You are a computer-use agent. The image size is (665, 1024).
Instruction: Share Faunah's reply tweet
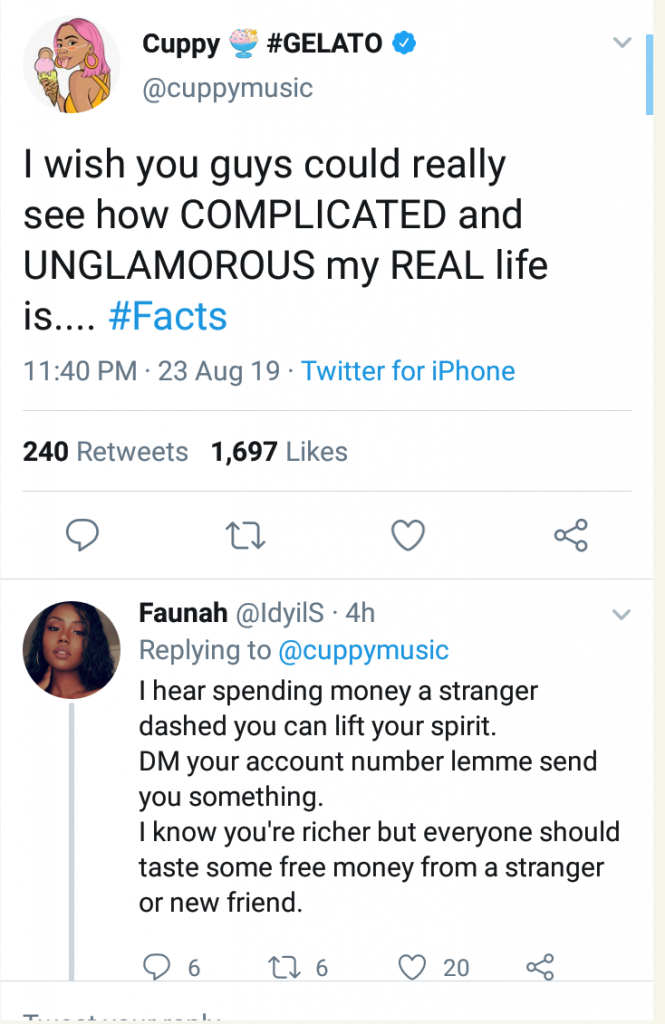click(540, 966)
